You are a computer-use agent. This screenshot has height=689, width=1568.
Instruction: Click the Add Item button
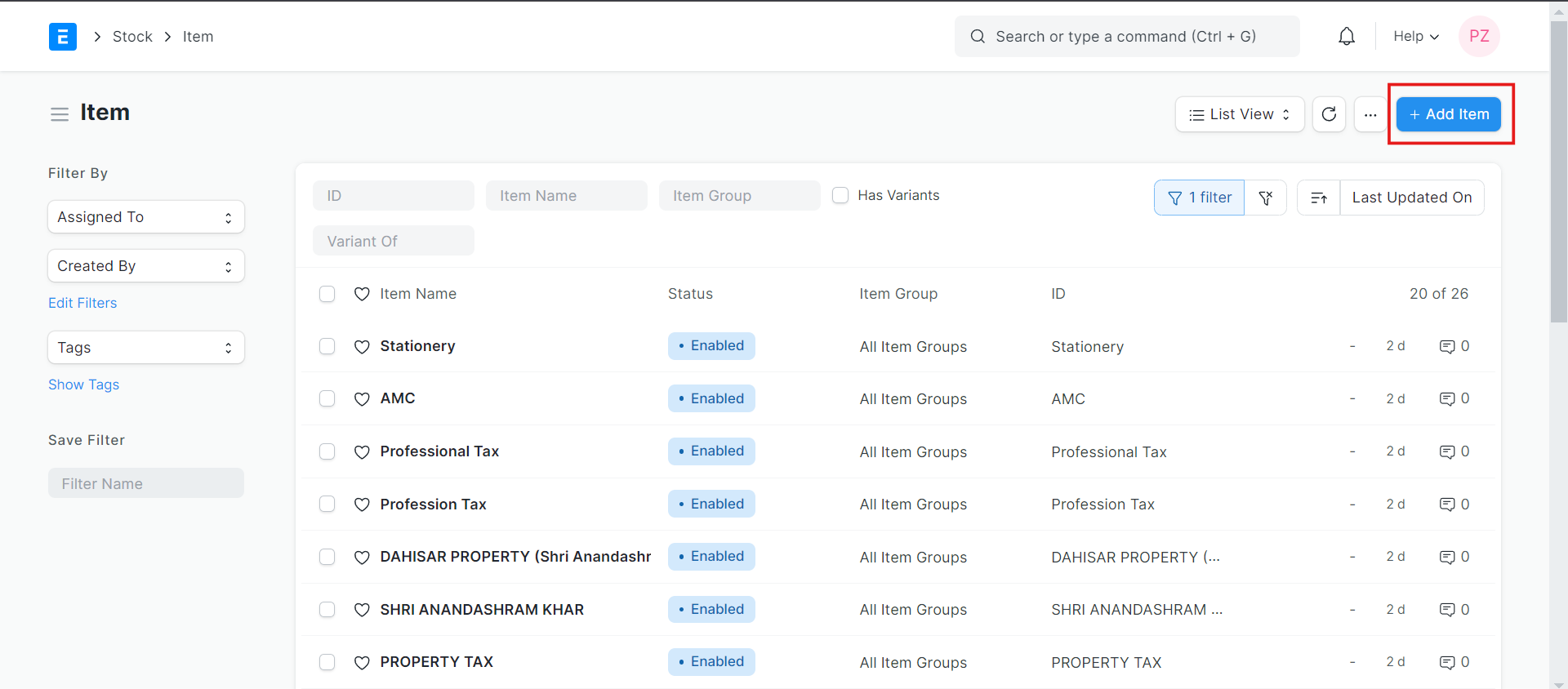click(x=1449, y=114)
